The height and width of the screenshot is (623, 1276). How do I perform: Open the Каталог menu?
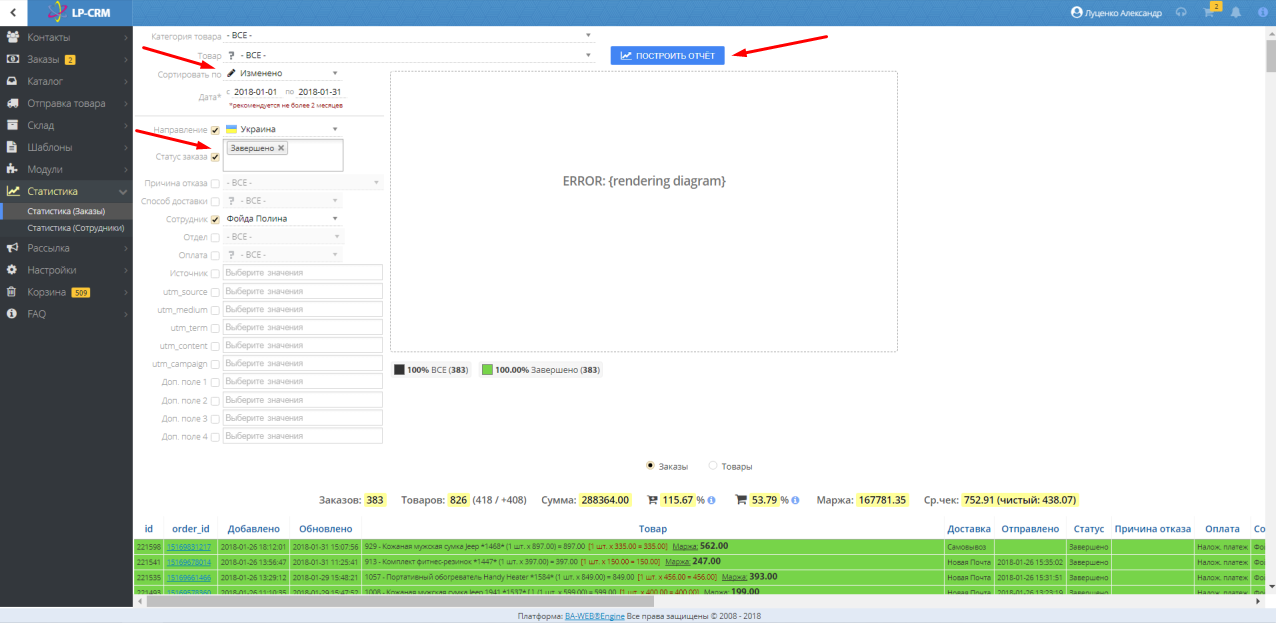[66, 81]
